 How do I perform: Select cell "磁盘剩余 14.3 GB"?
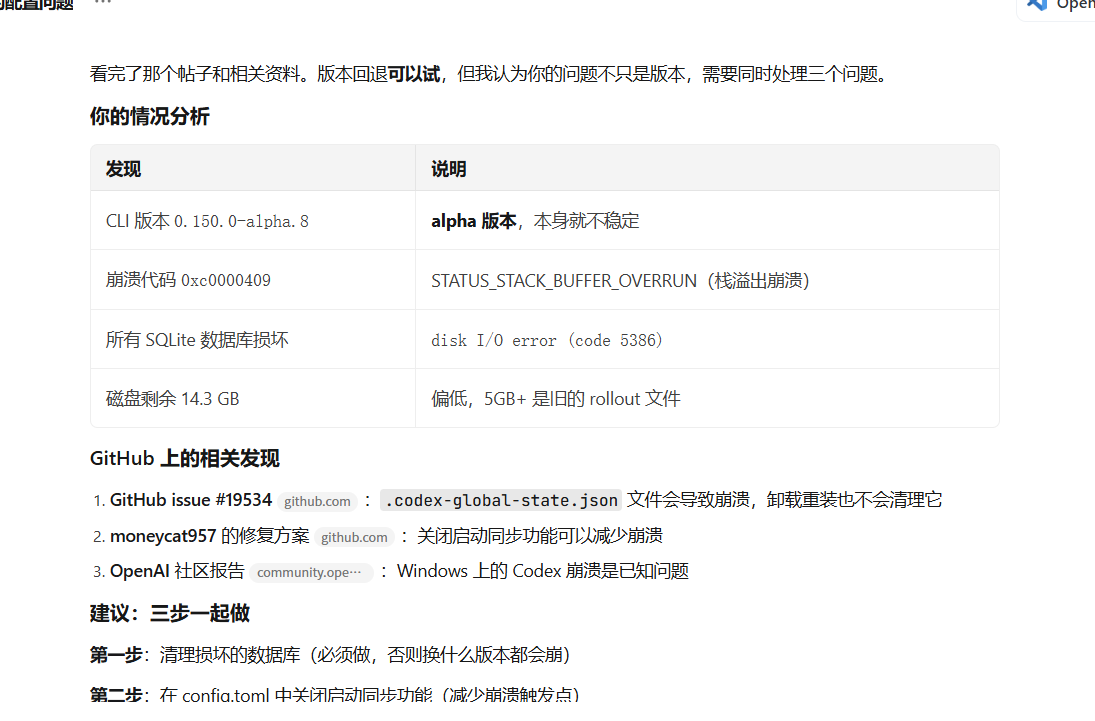click(x=253, y=398)
